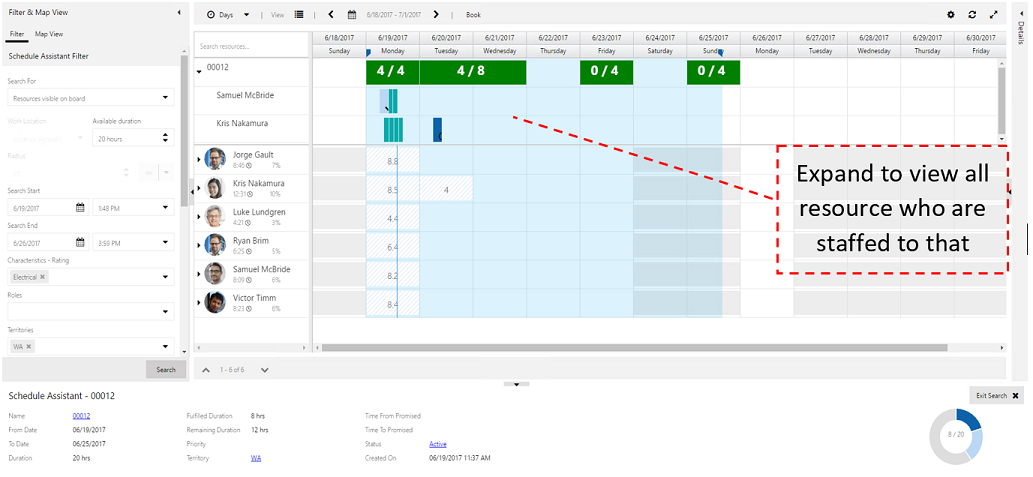
Task: Open the calendar date picker in toolbar
Action: [x=352, y=15]
